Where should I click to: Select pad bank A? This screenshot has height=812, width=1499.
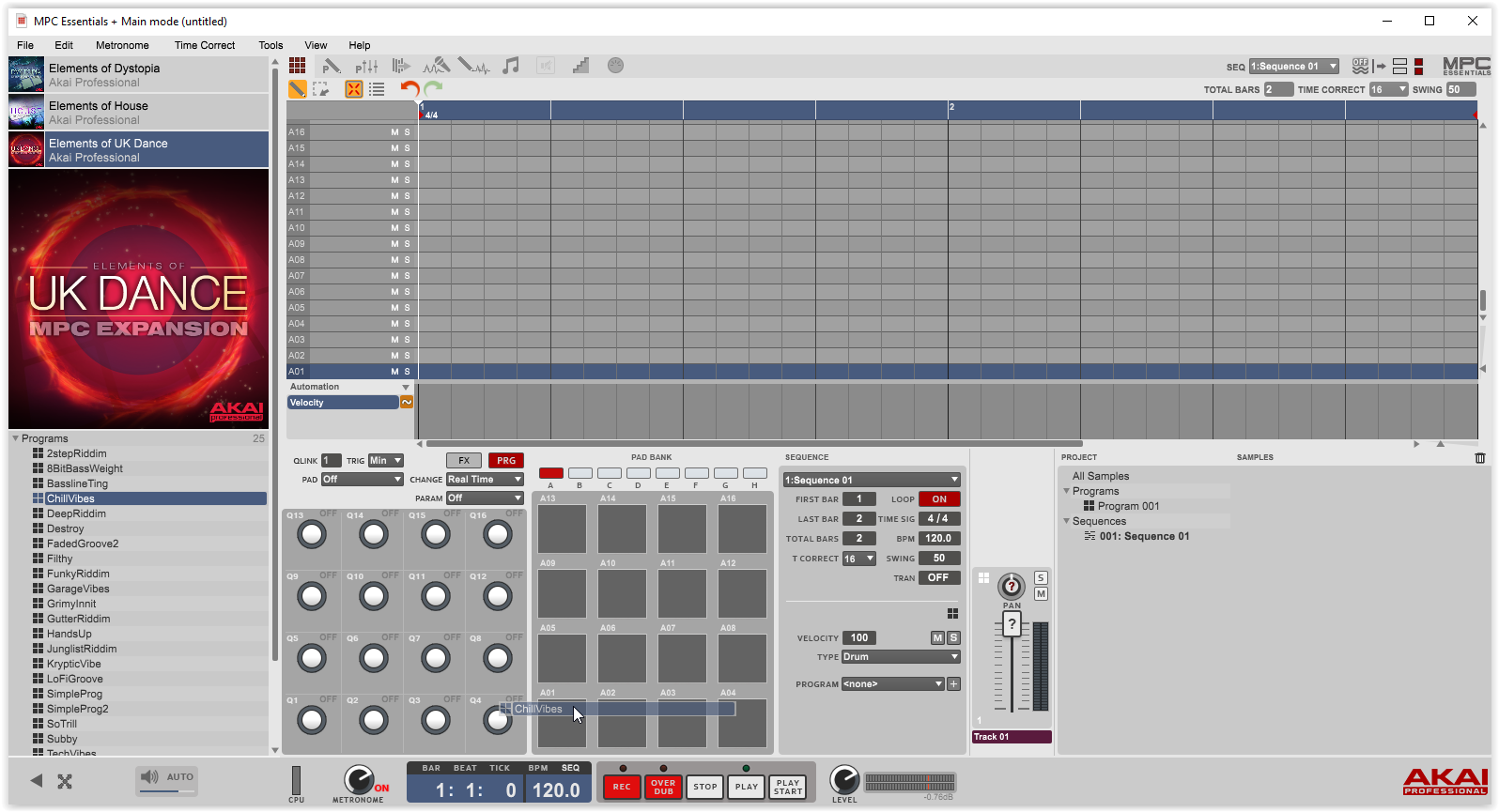(x=551, y=473)
